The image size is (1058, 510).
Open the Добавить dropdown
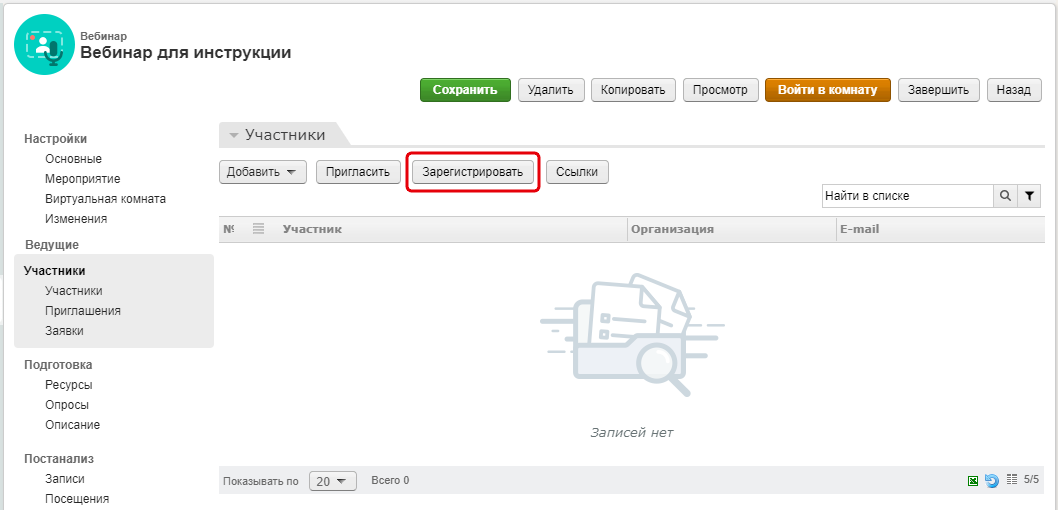[262, 171]
